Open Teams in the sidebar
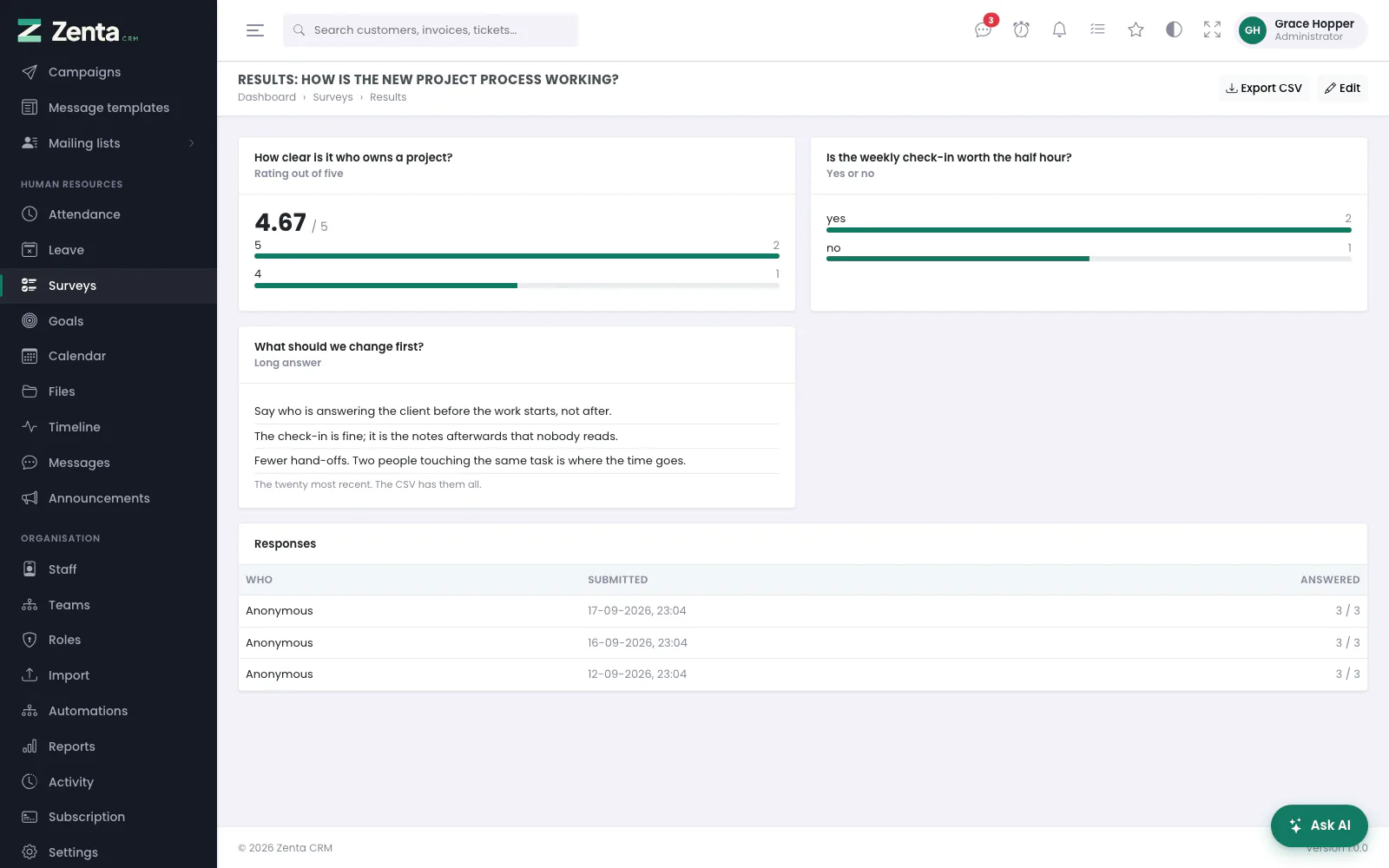This screenshot has width=1389, height=868. 109,605
